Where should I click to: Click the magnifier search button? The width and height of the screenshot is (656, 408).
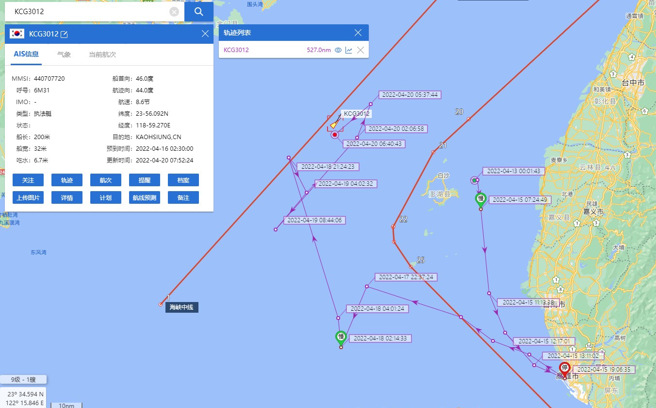click(x=199, y=12)
